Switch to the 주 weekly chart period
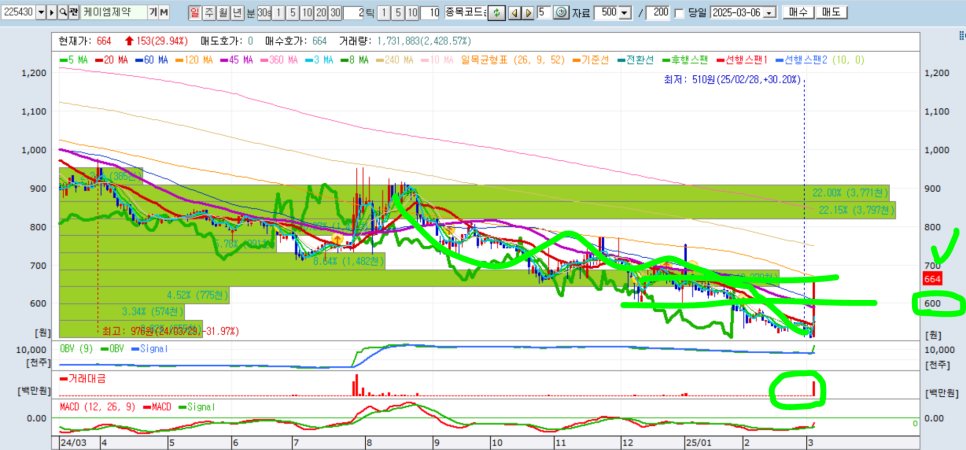The image size is (966, 450). point(209,12)
